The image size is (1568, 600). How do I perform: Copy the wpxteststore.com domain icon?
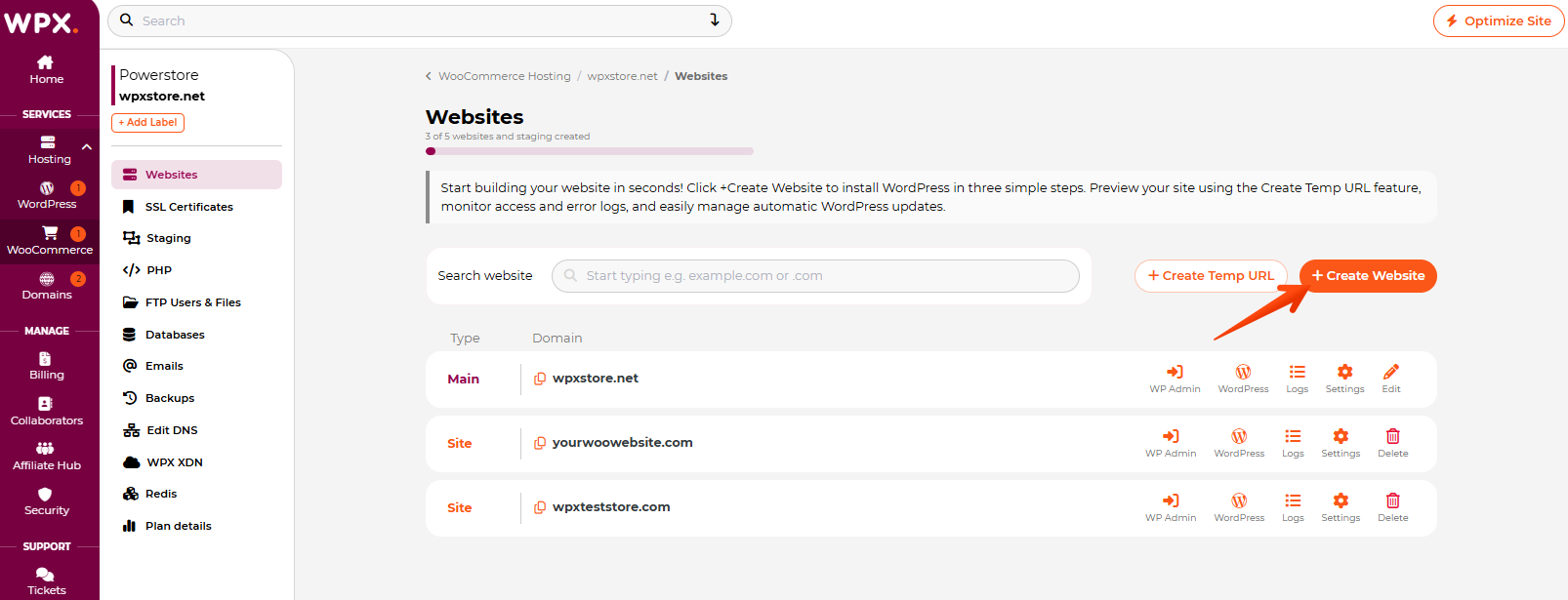click(x=540, y=507)
